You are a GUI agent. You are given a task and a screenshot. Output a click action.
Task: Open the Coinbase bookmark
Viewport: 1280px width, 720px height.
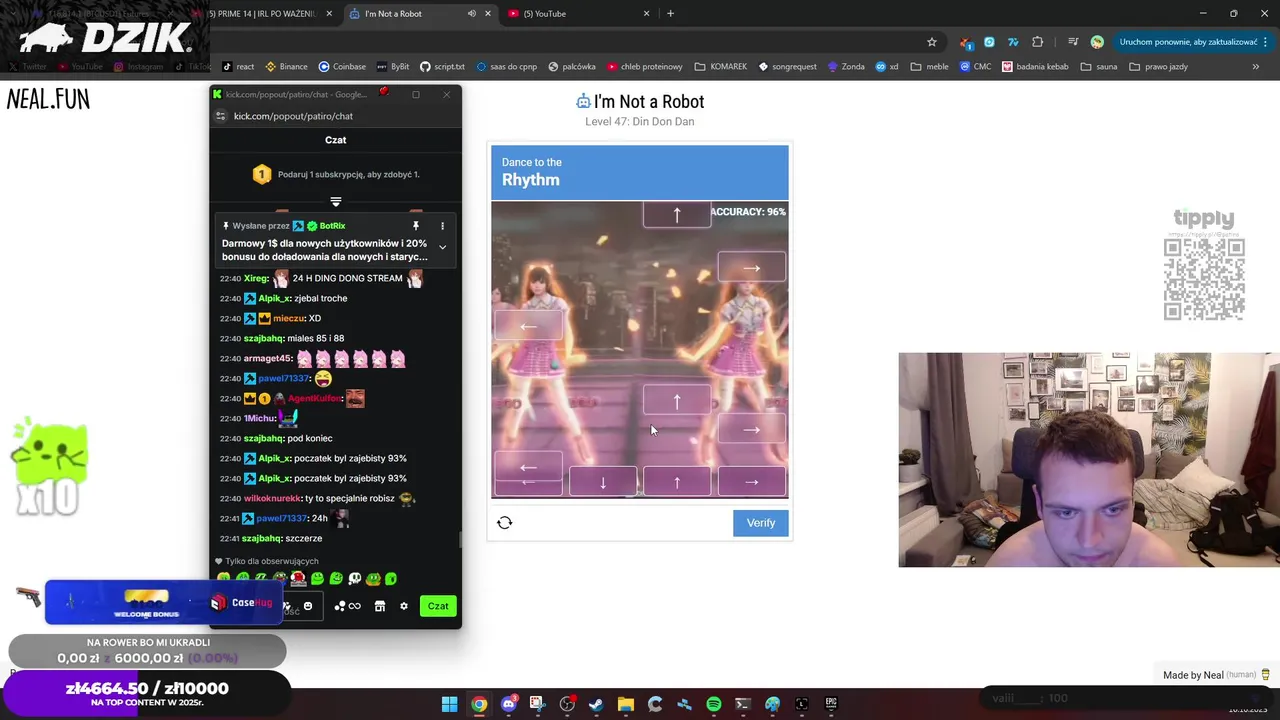[x=342, y=67]
